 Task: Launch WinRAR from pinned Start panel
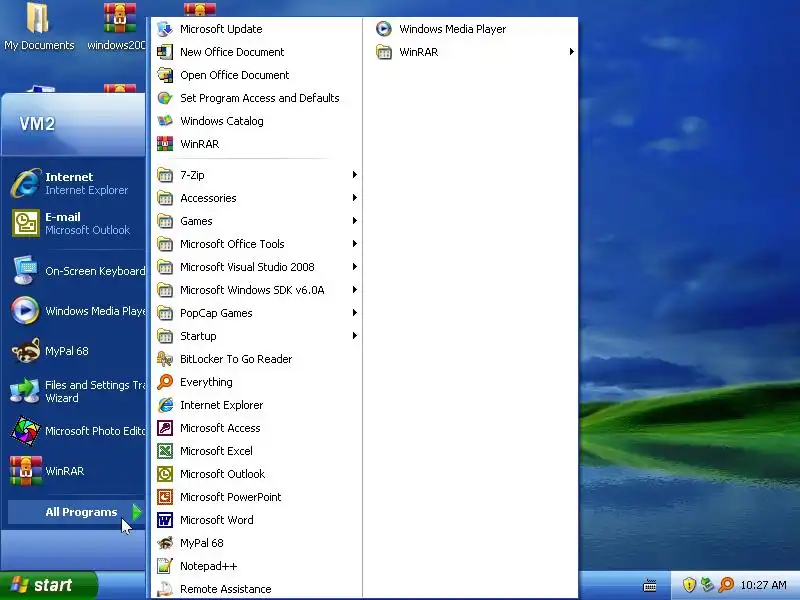77,471
